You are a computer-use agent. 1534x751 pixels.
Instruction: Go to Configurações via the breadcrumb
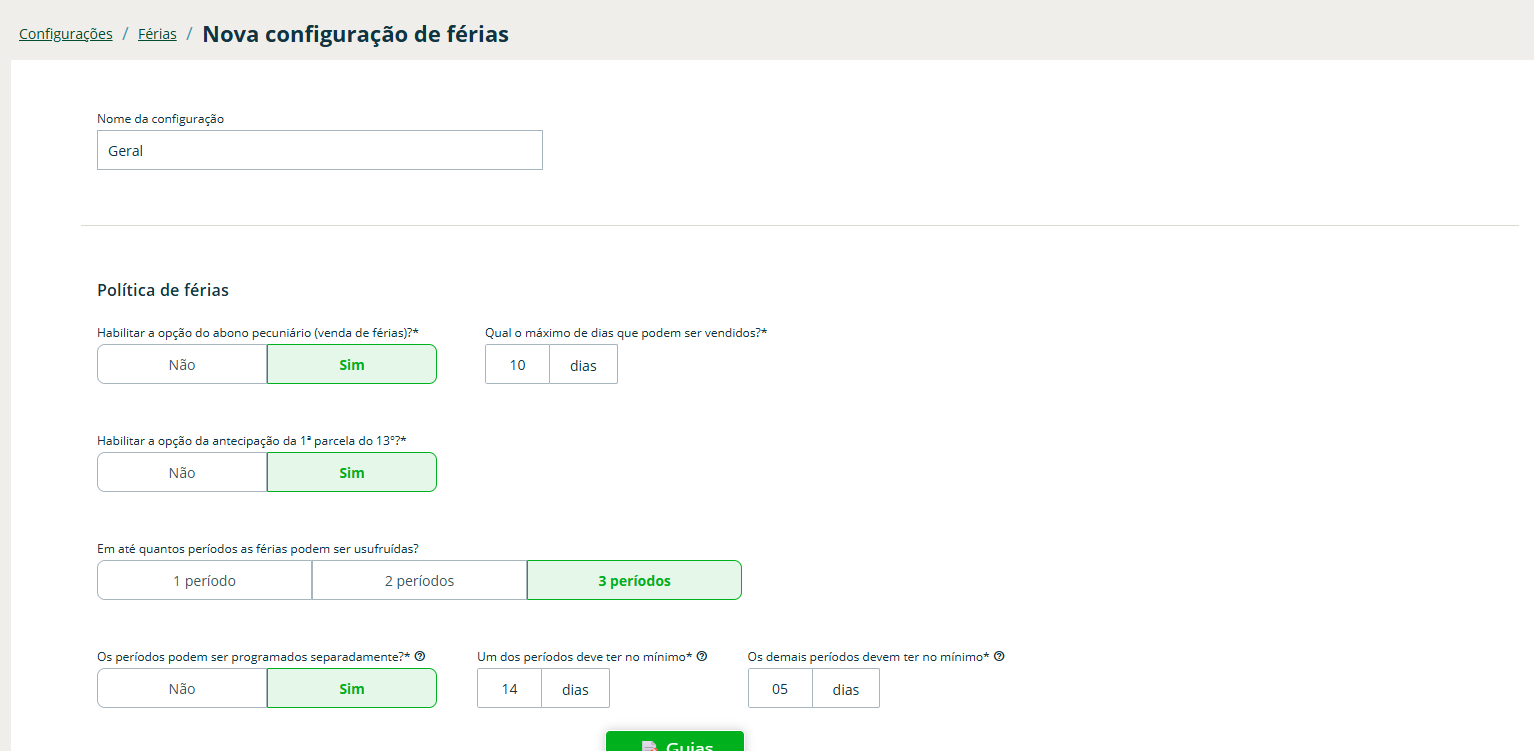[66, 34]
